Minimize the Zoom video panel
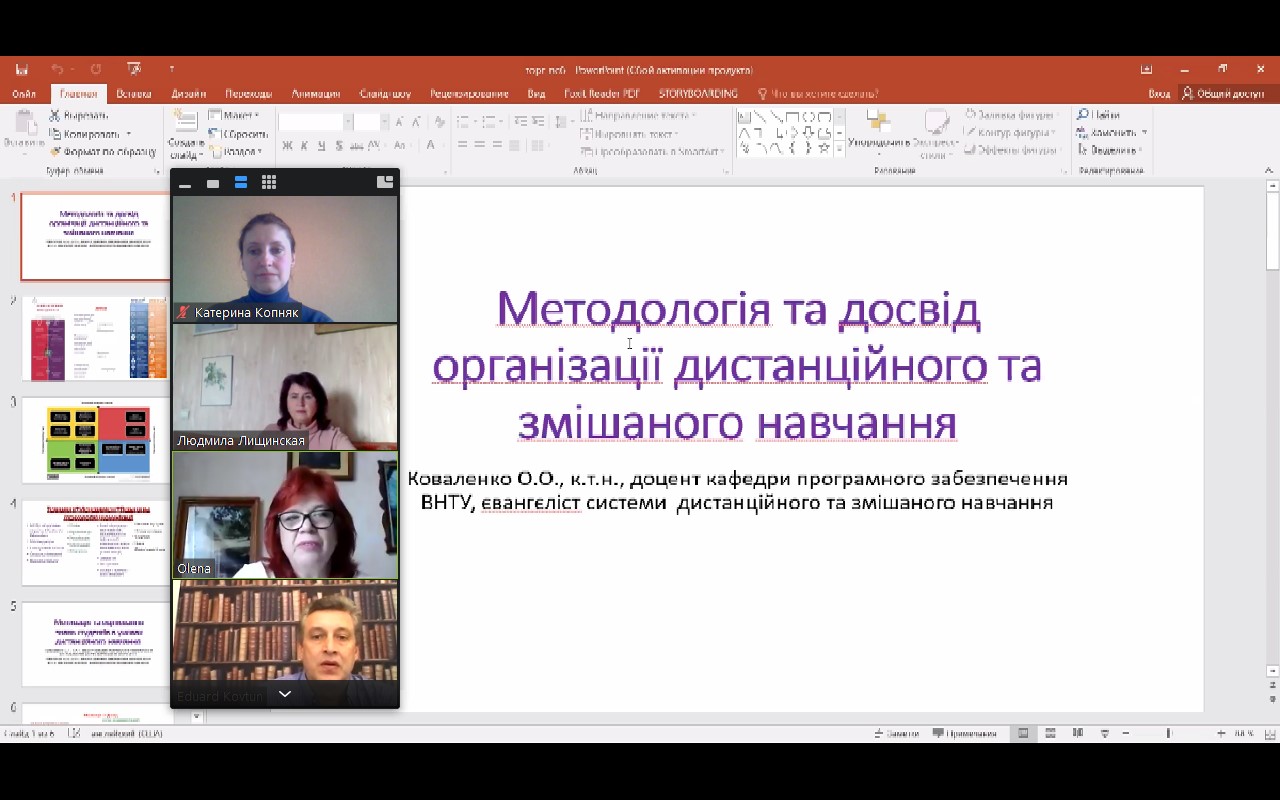Viewport: 1280px width, 800px height. point(185,184)
